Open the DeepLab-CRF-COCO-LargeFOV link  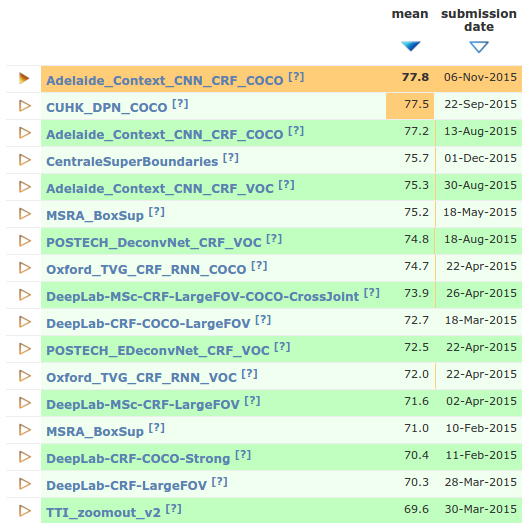(148, 324)
